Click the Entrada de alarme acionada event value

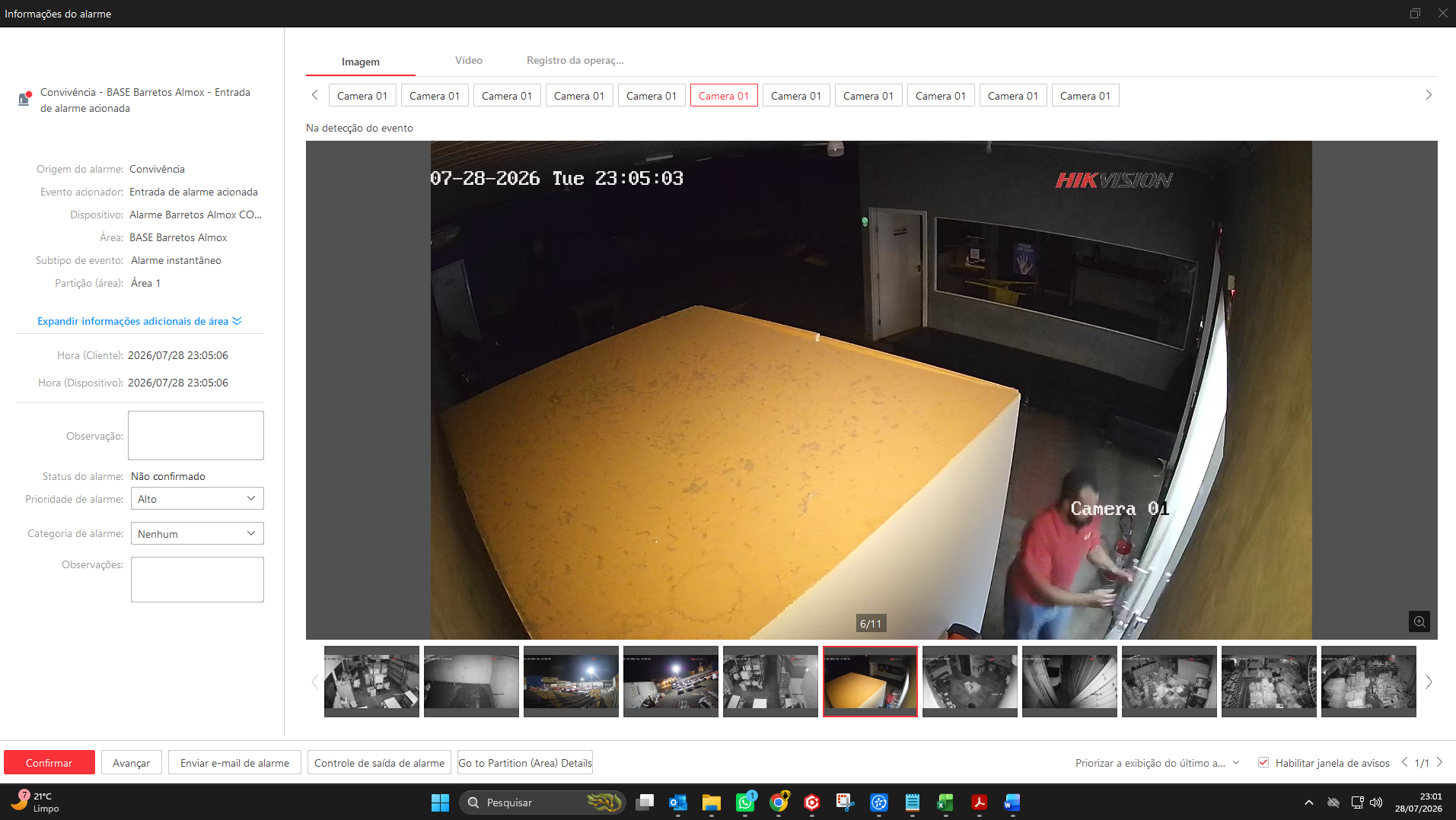tap(193, 192)
